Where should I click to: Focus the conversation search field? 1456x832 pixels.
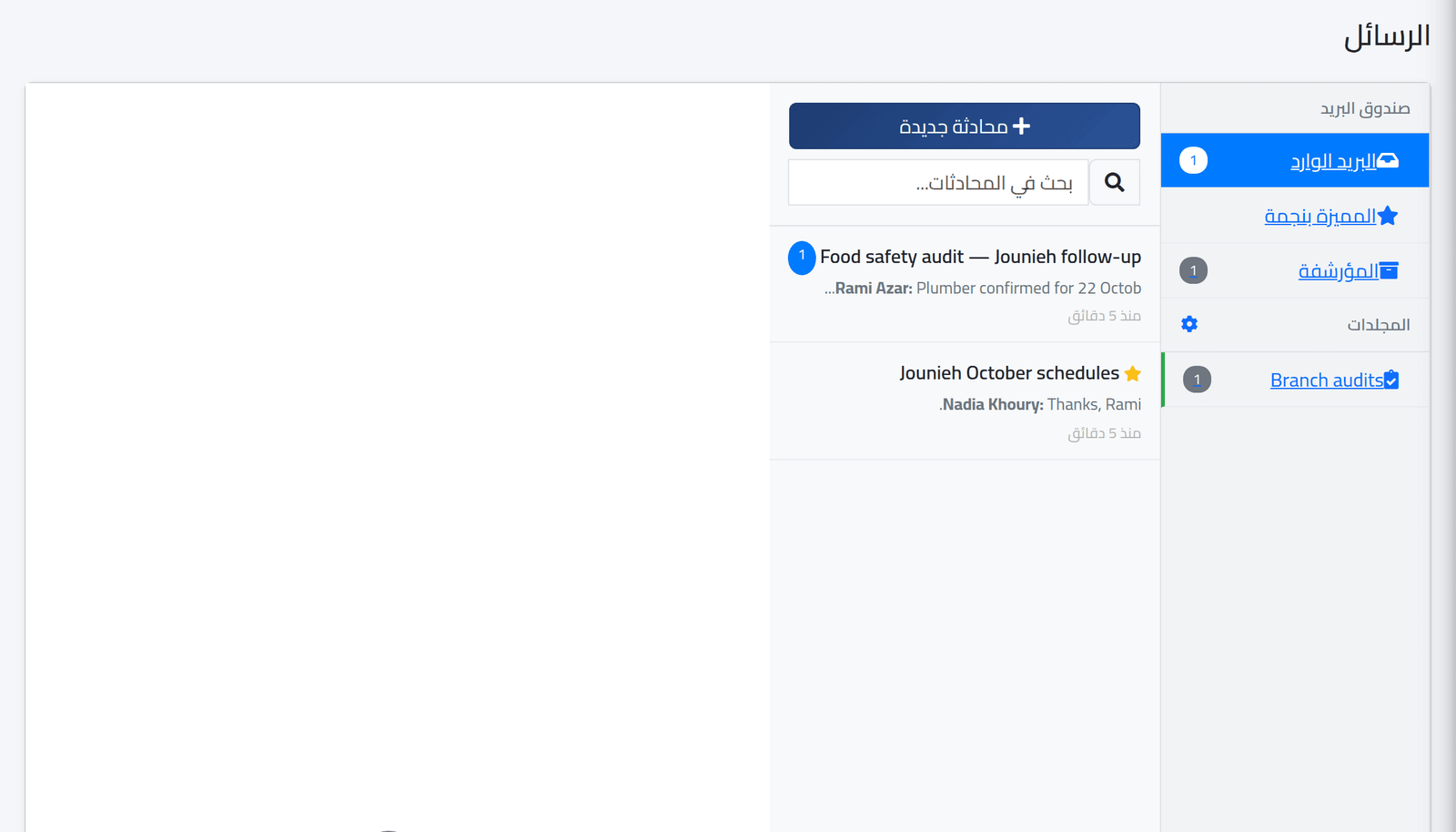[x=938, y=182]
